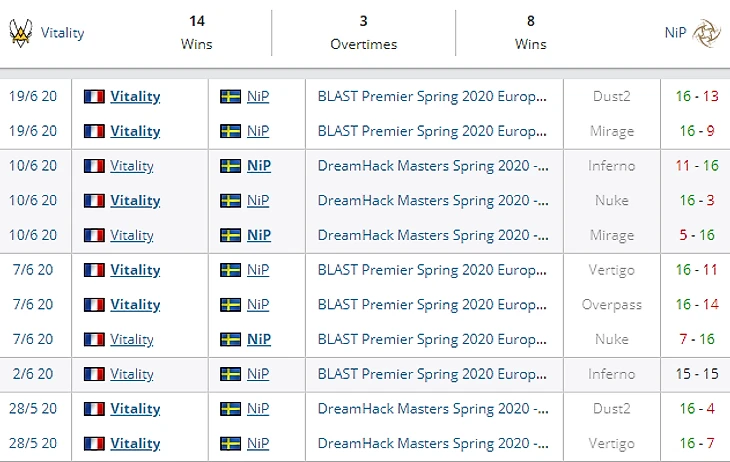Click Swedish flag in Inferno 2/6 row
Viewport: 730px width, 462px height.
(230, 374)
